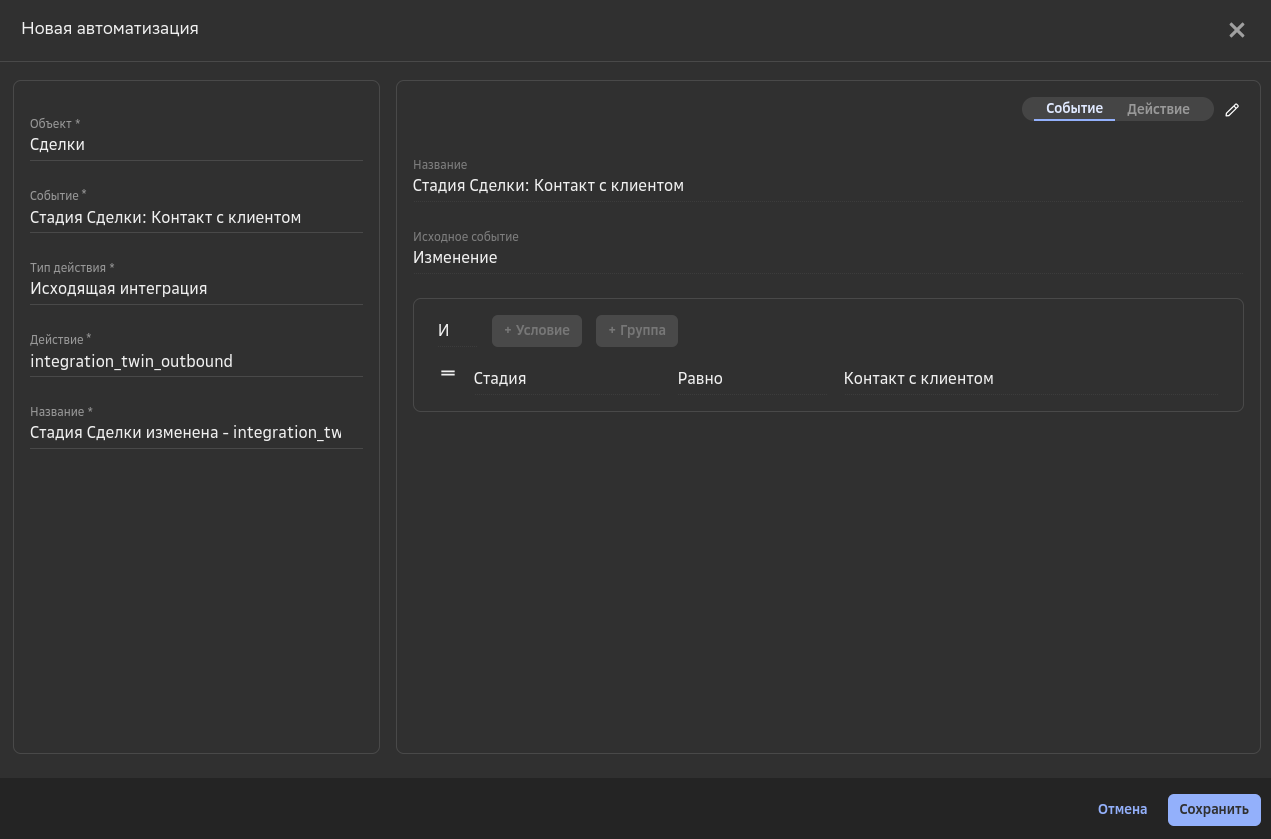Open the Действие field integration_twin_outbound
Viewport: 1271px width, 839px height.
(196, 361)
